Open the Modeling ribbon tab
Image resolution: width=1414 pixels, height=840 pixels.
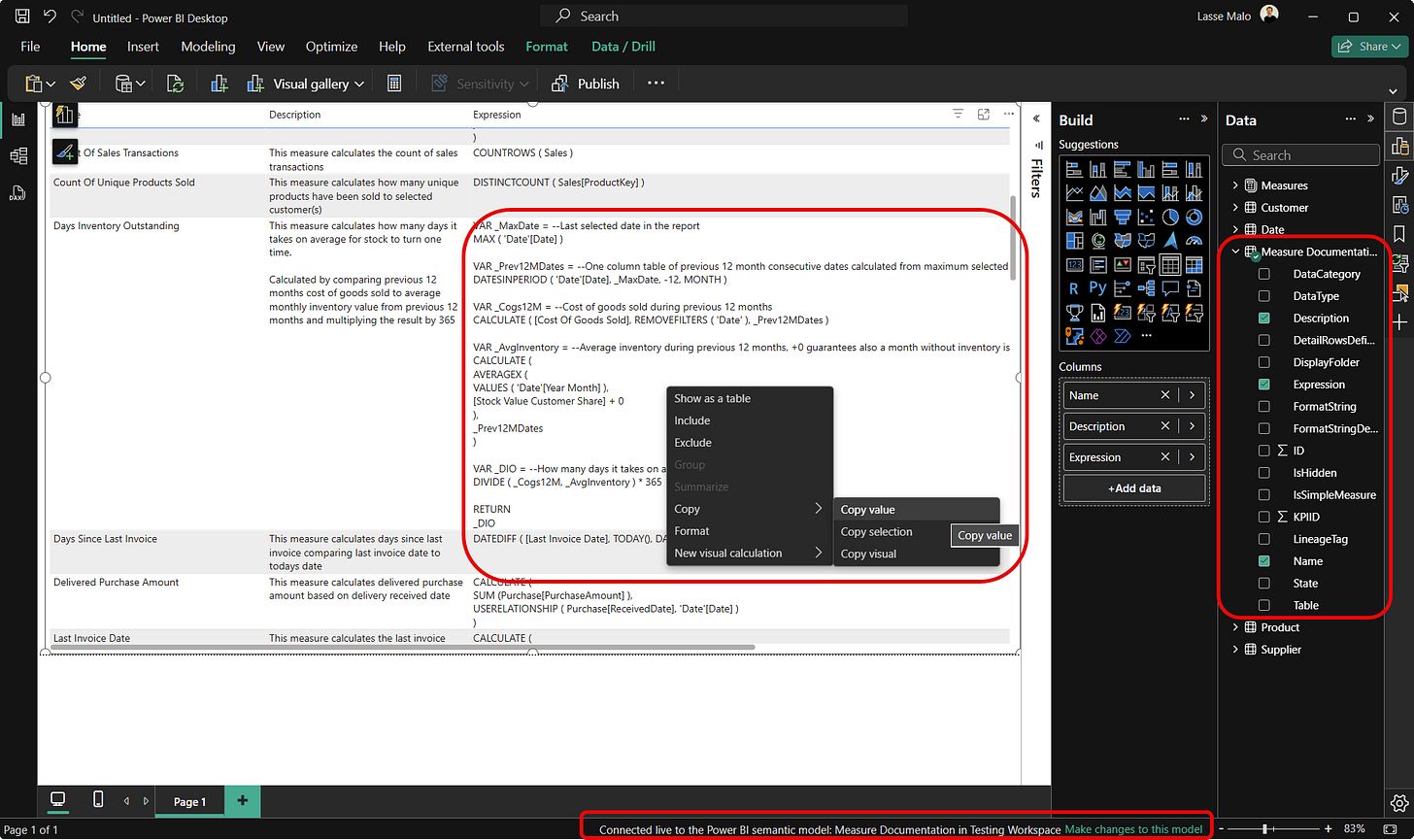coord(208,47)
